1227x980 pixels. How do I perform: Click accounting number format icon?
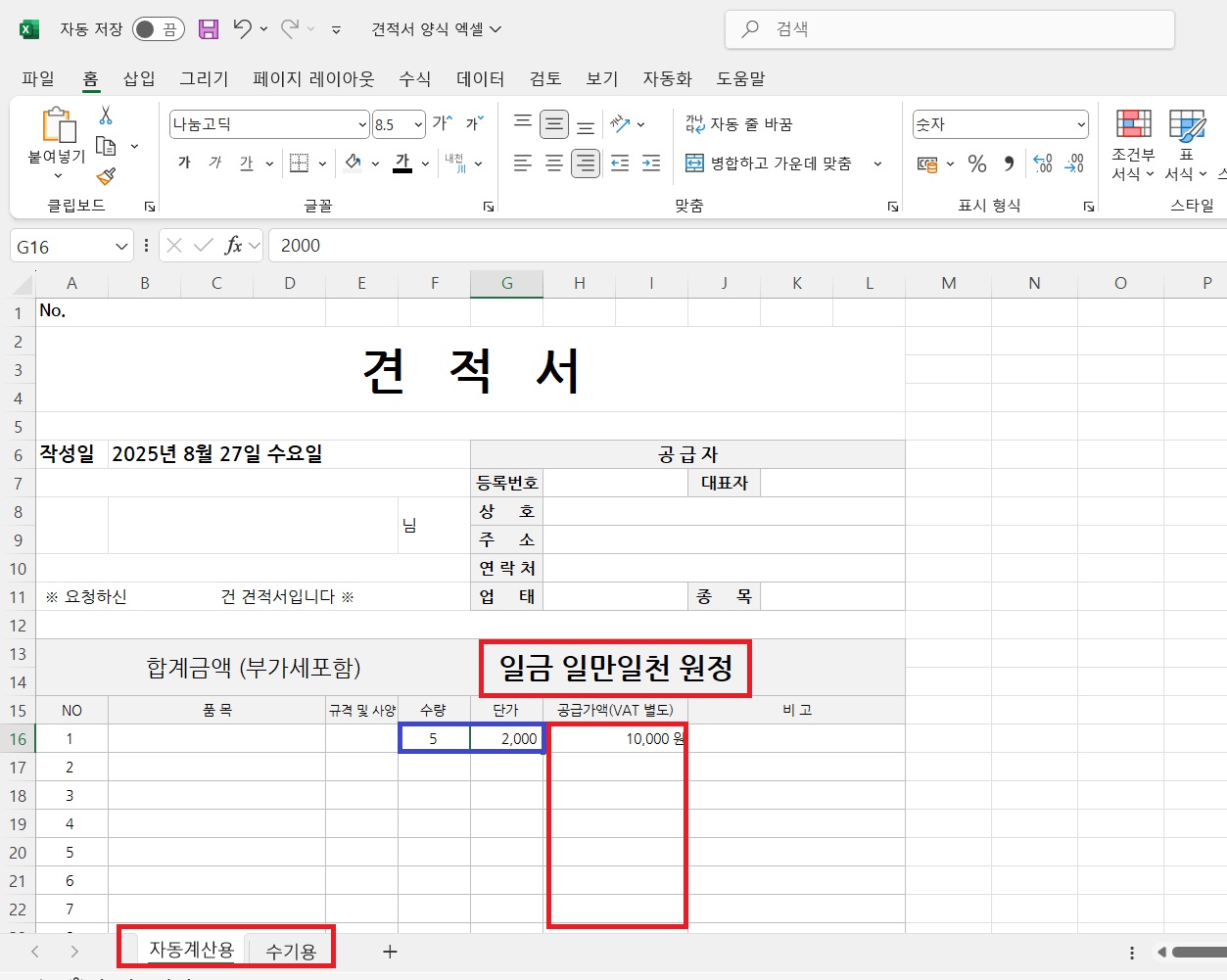(x=926, y=163)
